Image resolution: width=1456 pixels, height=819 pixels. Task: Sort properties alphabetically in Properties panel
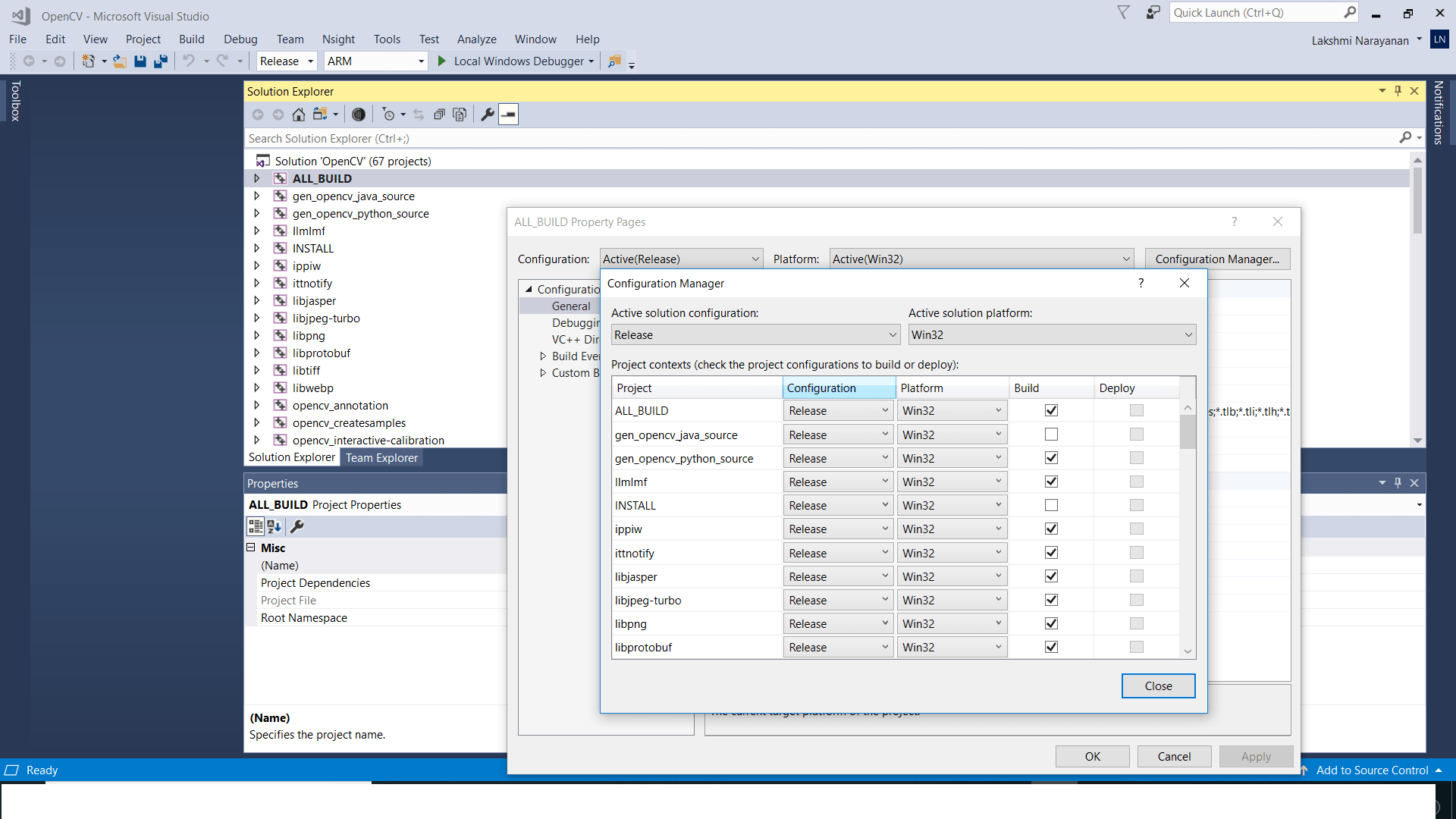[x=274, y=526]
